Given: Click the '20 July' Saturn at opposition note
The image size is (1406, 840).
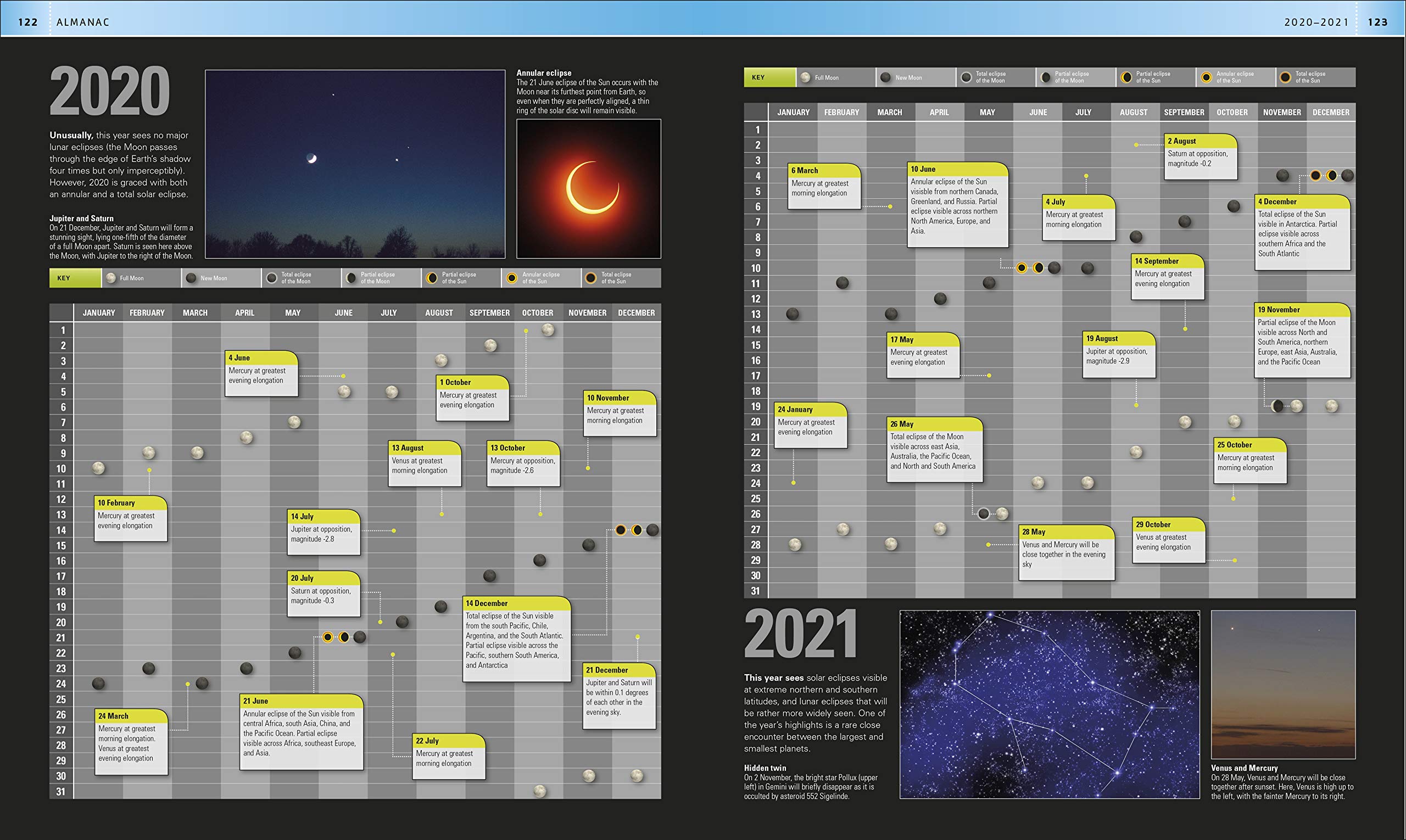Looking at the screenshot, I should click(324, 594).
